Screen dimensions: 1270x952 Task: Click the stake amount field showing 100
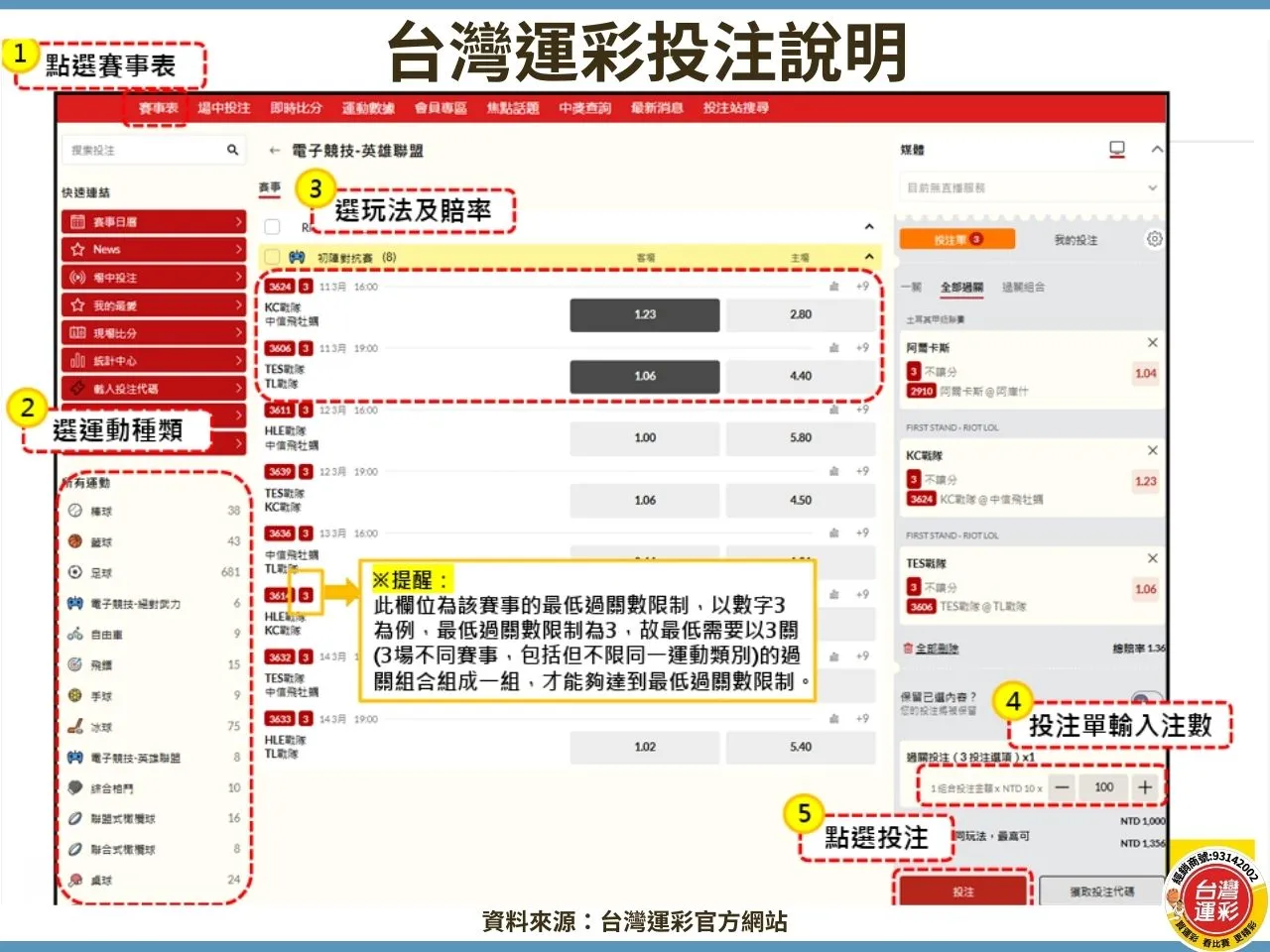pyautogui.click(x=1103, y=787)
